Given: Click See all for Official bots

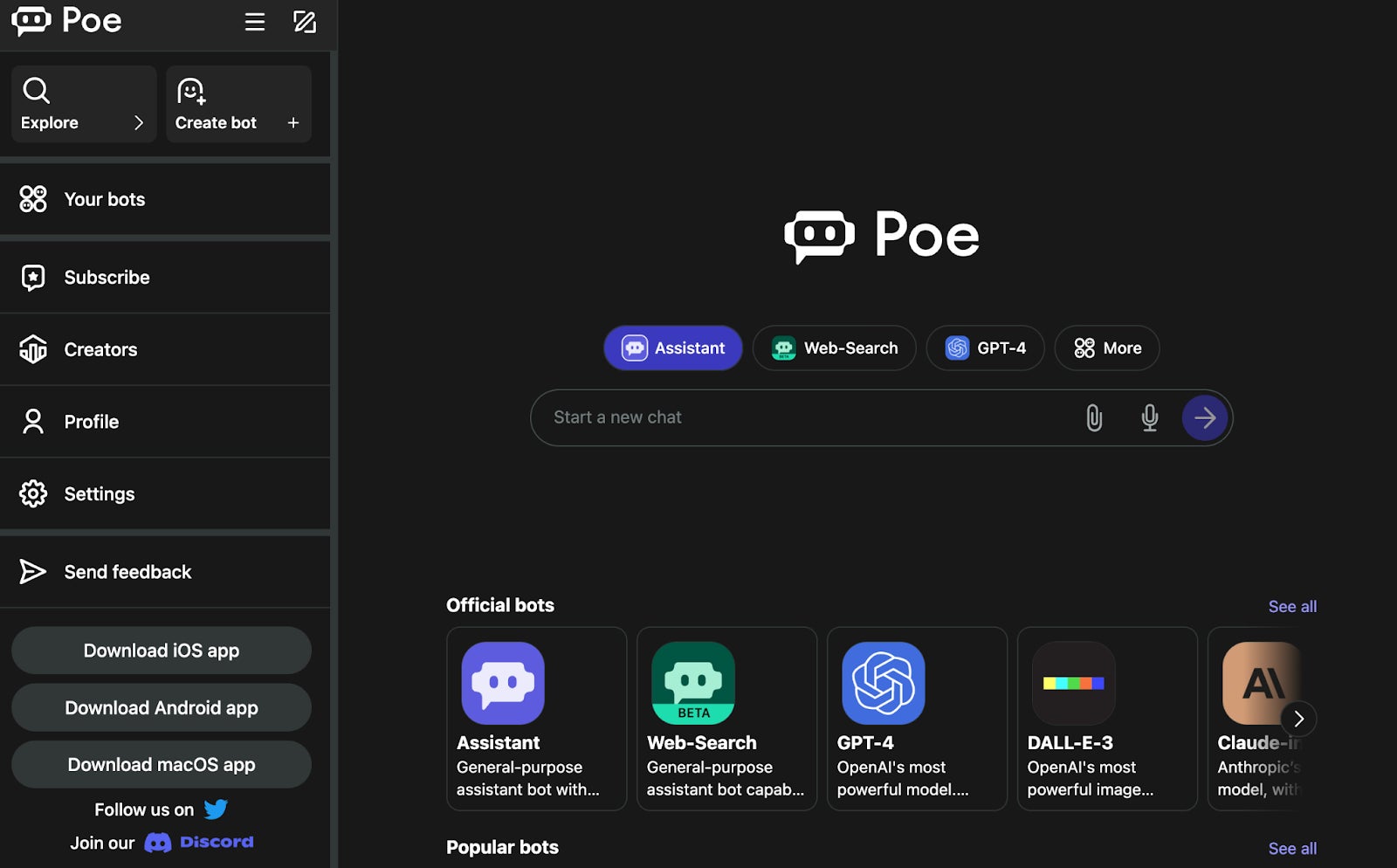Looking at the screenshot, I should point(1292,607).
